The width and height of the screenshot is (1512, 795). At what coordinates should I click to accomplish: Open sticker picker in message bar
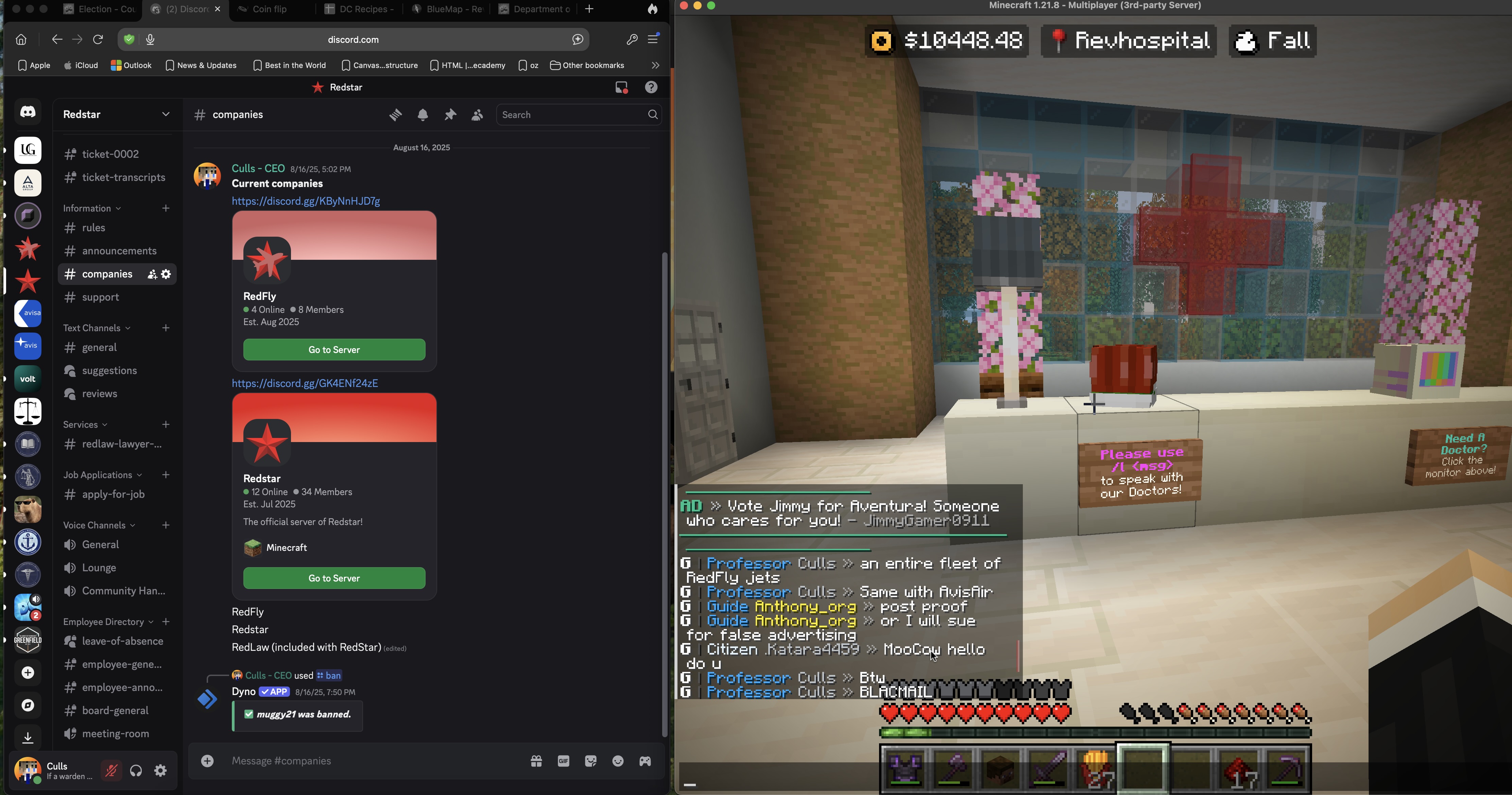(x=590, y=761)
